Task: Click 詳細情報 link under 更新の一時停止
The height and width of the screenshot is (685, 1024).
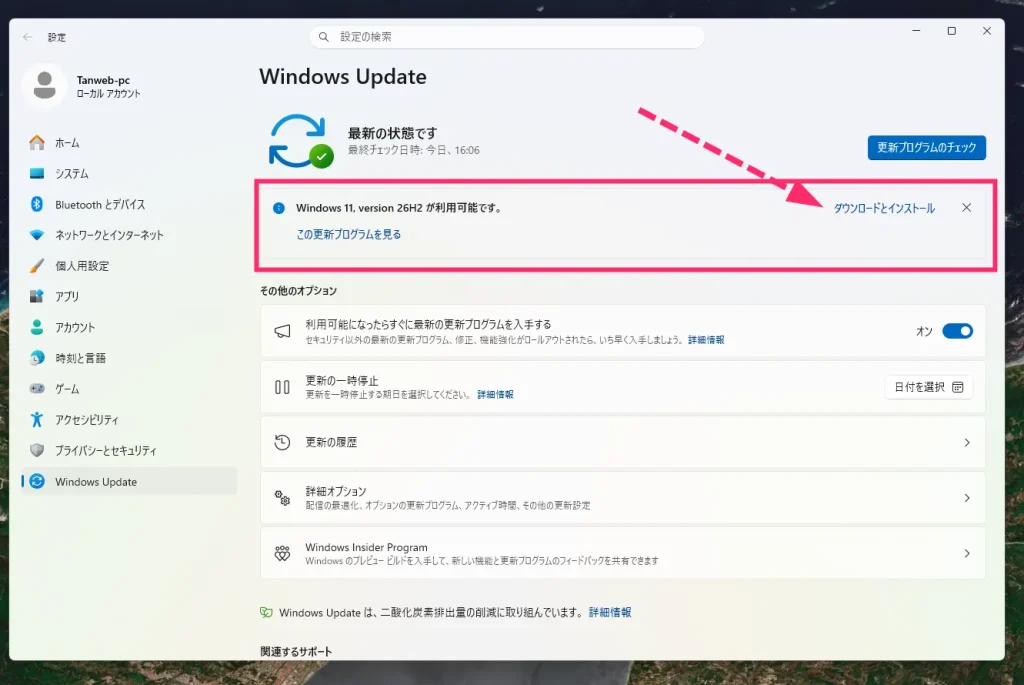Action: click(495, 394)
